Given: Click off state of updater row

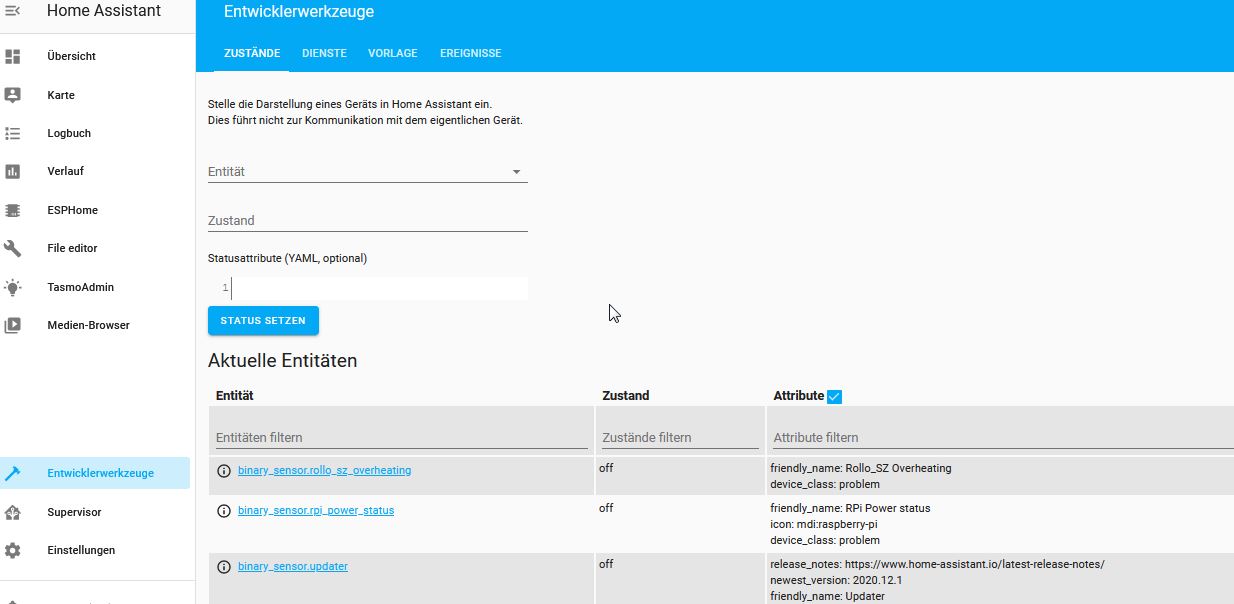Looking at the screenshot, I should (606, 564).
